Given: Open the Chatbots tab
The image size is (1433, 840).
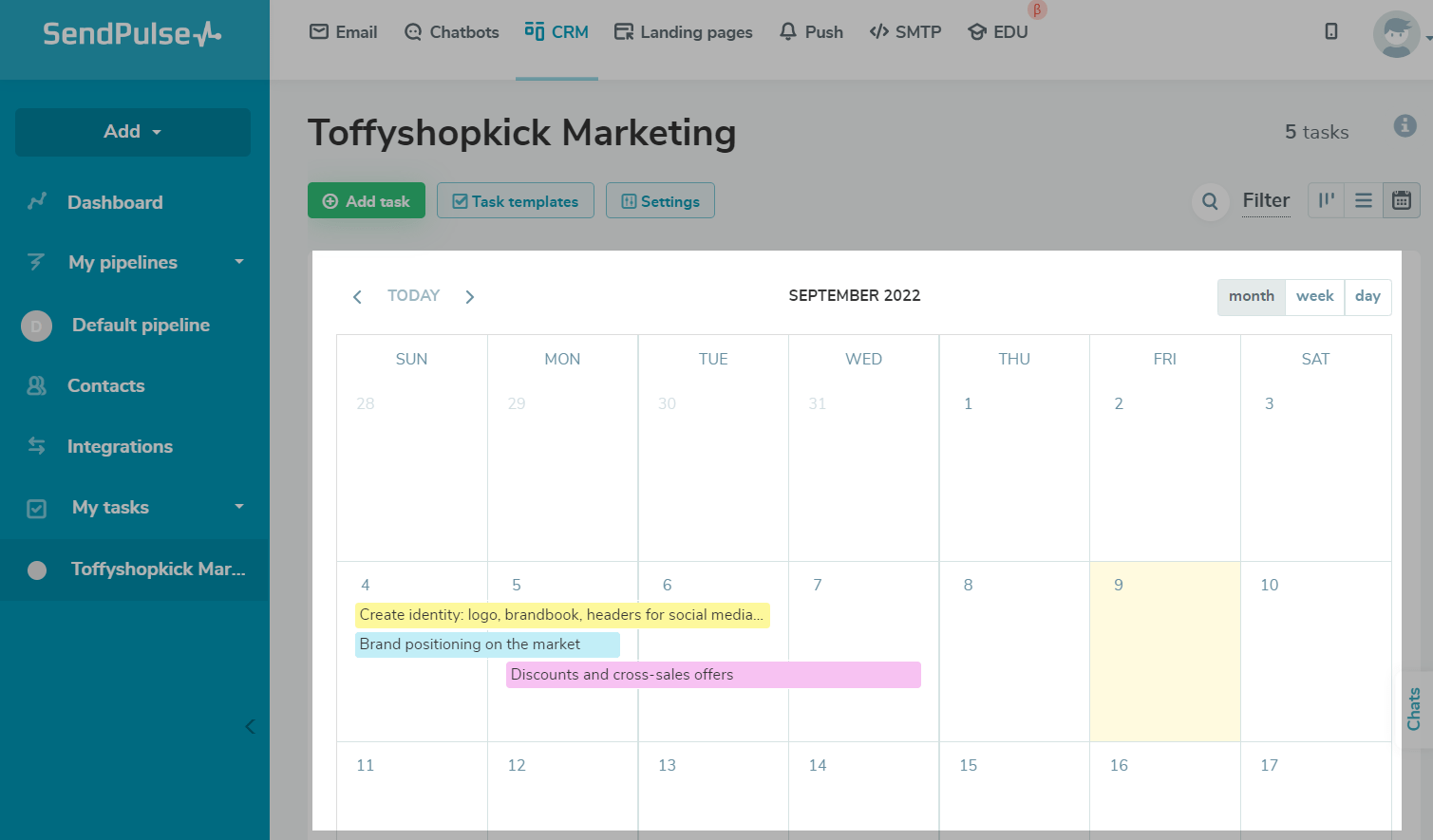Looking at the screenshot, I should tap(451, 32).
